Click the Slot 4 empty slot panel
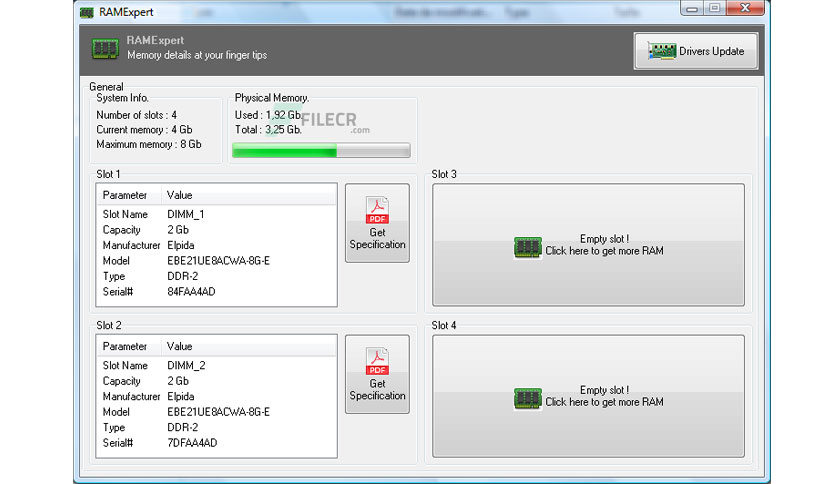This screenshot has width=836, height=484. click(x=588, y=396)
